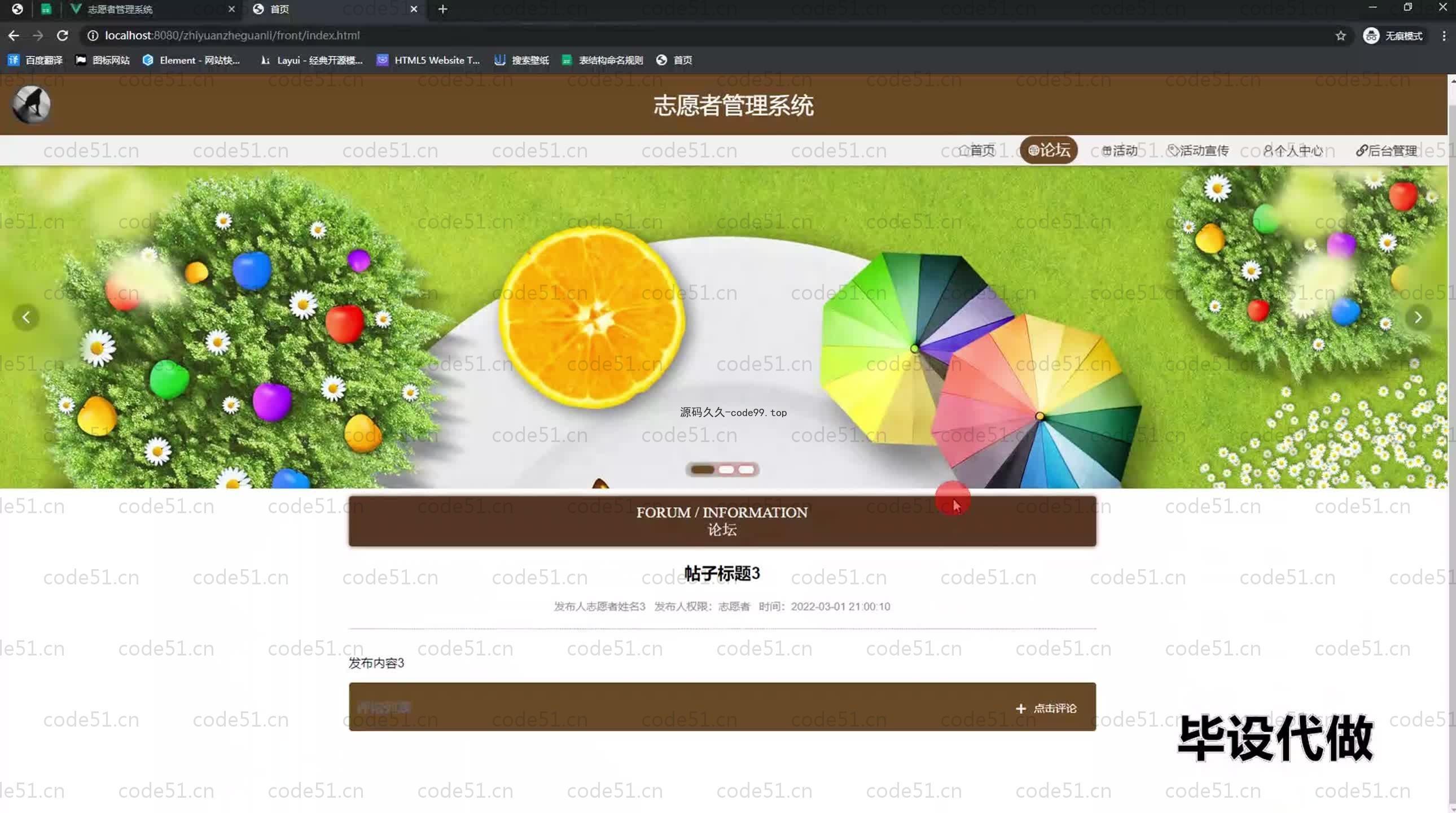Open the 百度翻译 bookmark
Viewport: 1456px width, 813px height.
(x=35, y=60)
